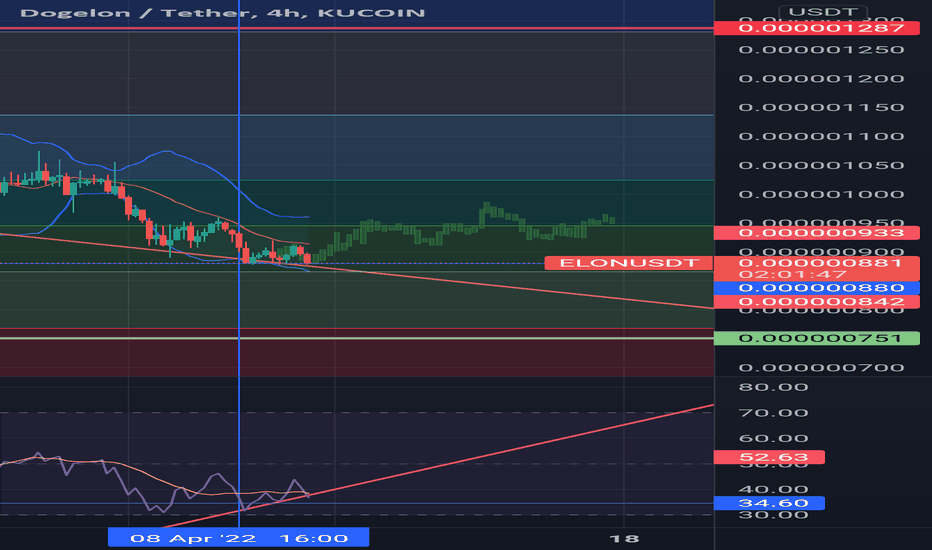Click the 0.000001000 price axis tick

821,194
